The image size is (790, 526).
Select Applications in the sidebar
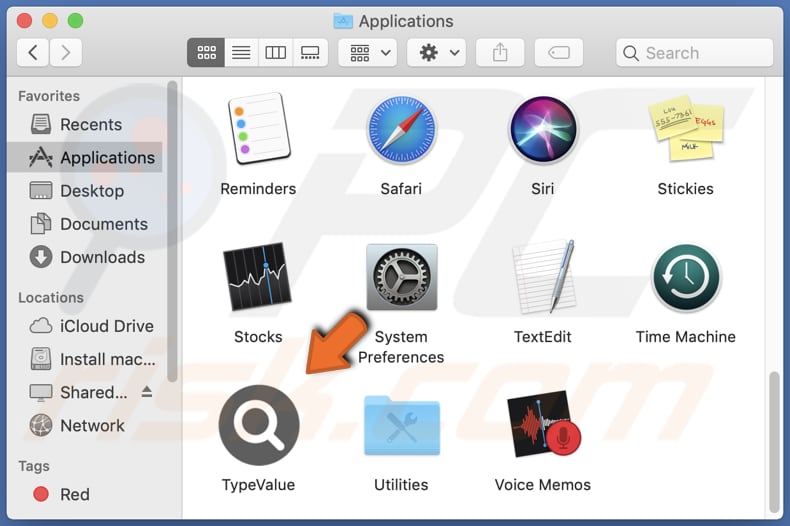pos(87,158)
